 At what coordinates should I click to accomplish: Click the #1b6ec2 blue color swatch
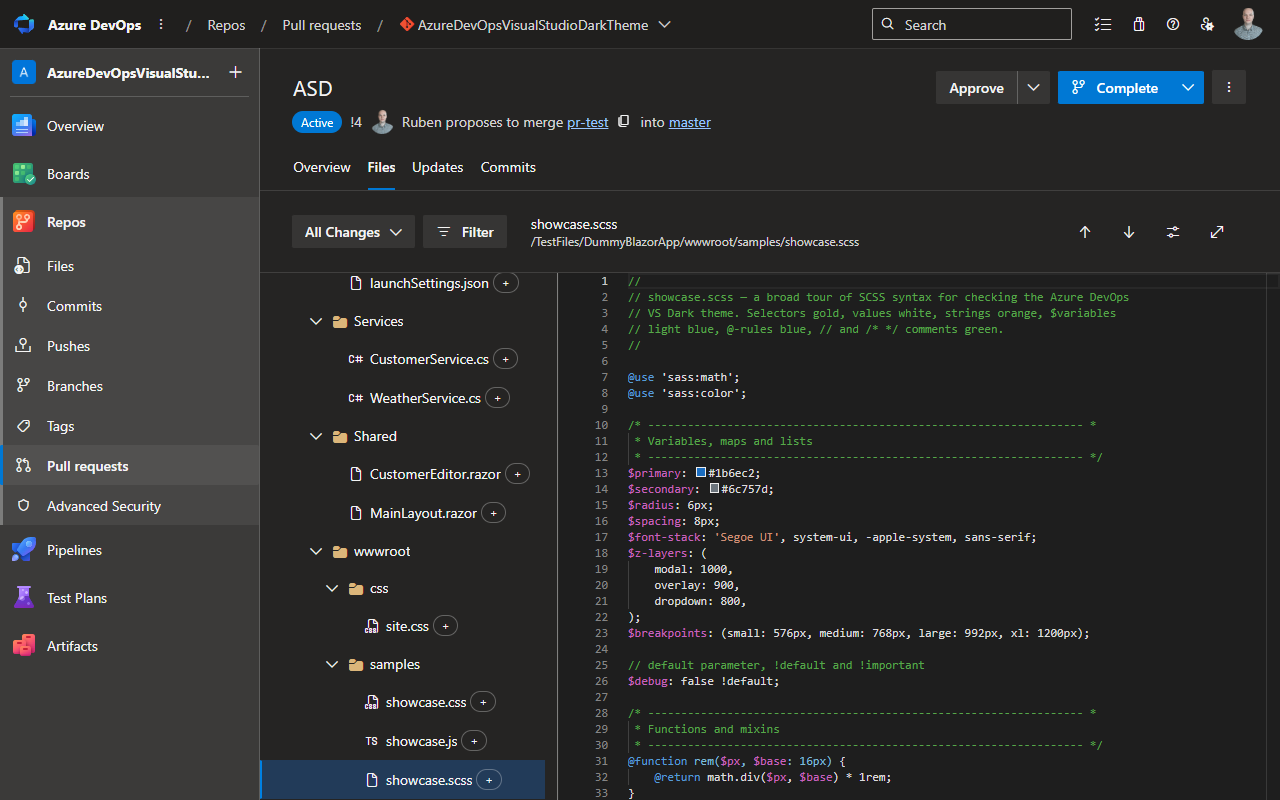(701, 472)
